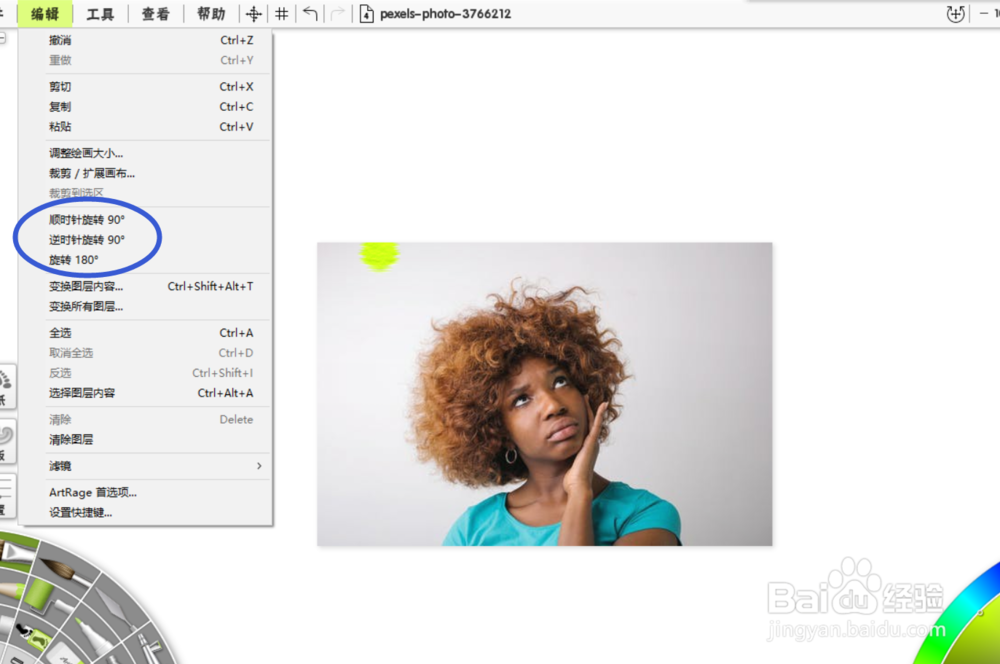Select the oil brush tool in tool picker
This screenshot has width=1000, height=664.
16,550
